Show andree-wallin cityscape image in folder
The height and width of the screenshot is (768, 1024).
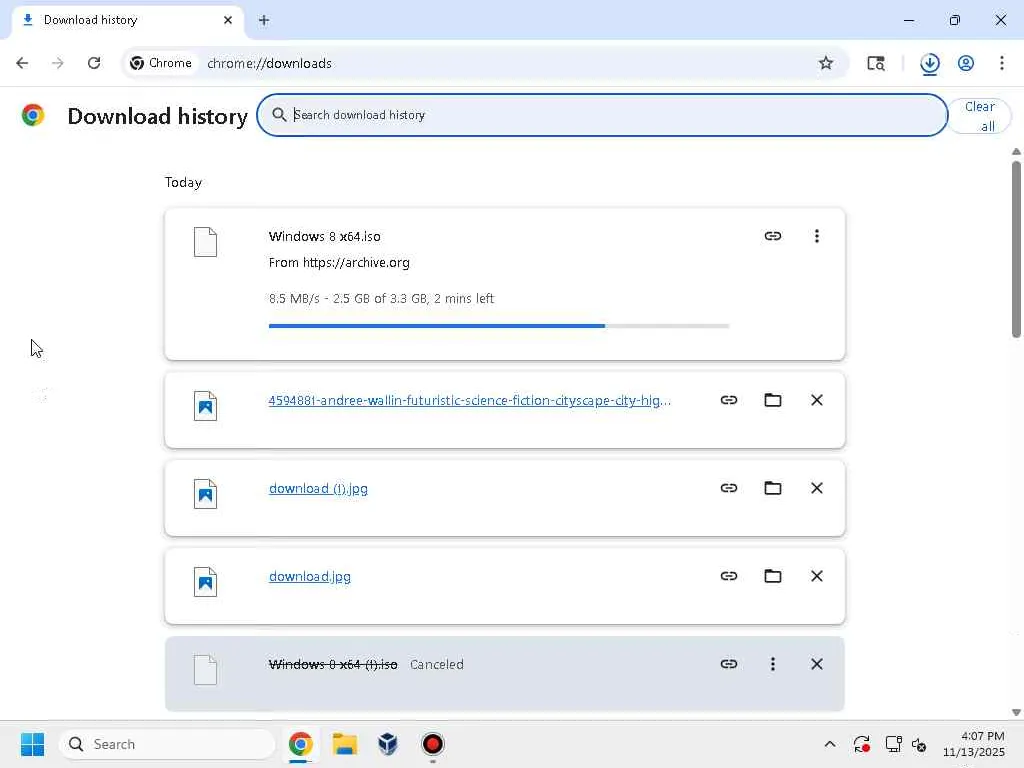pyautogui.click(x=773, y=400)
